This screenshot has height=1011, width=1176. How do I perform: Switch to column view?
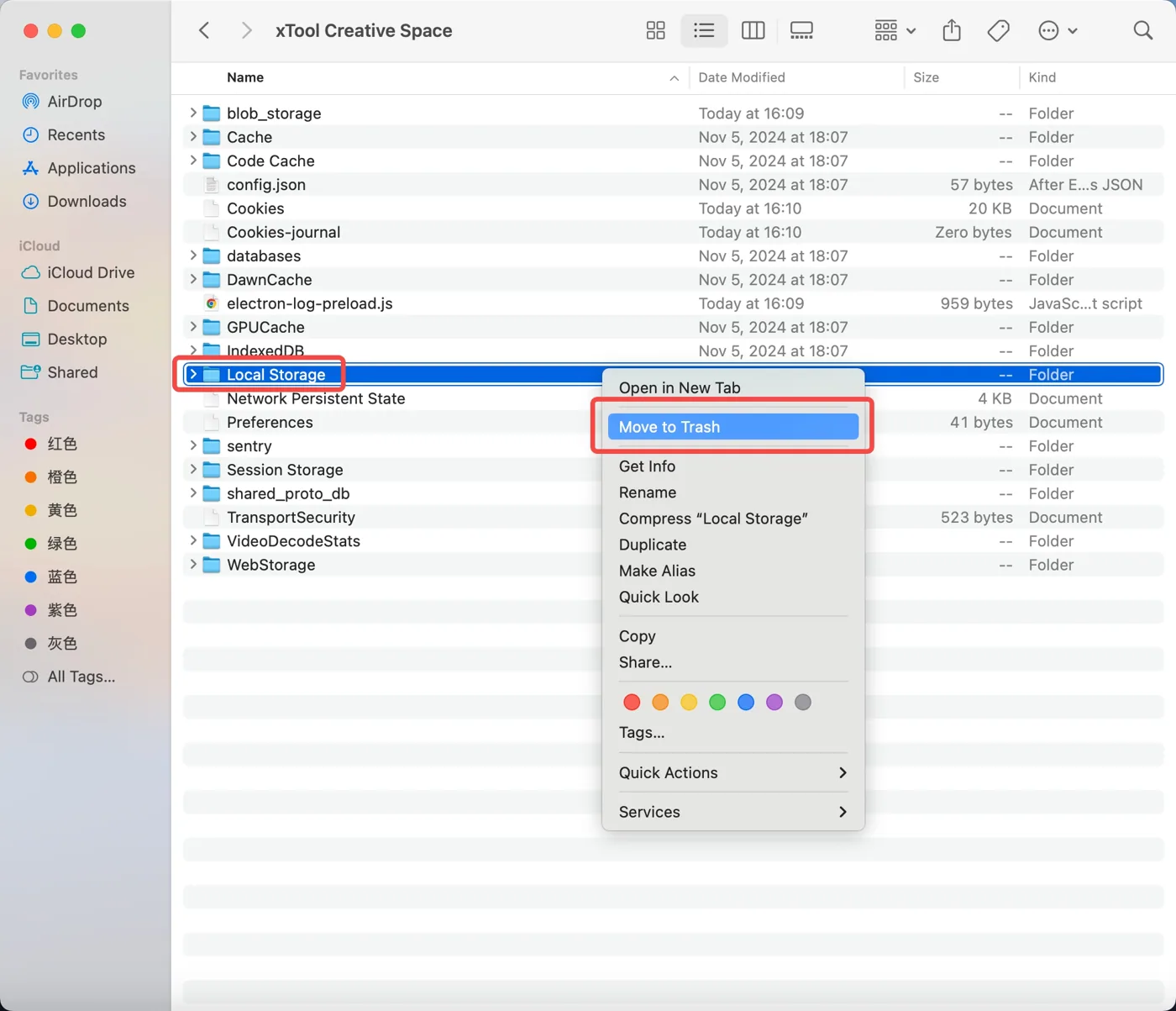(x=753, y=31)
